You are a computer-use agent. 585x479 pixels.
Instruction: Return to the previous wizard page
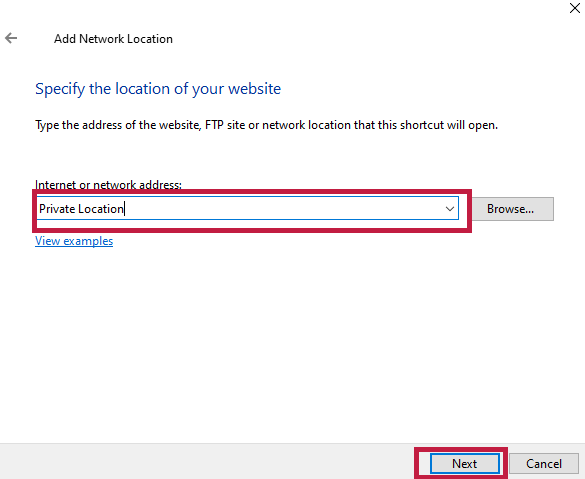point(11,38)
